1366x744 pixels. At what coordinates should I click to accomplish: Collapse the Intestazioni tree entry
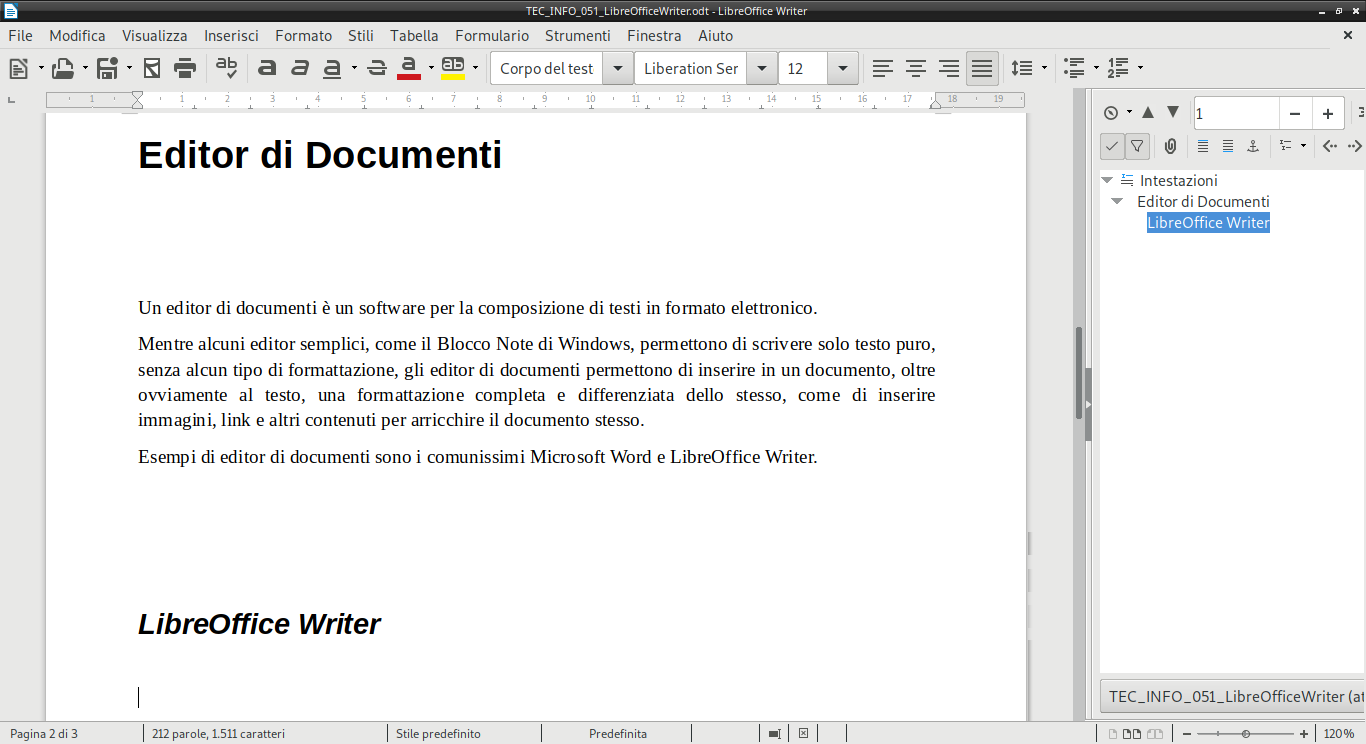point(1106,180)
